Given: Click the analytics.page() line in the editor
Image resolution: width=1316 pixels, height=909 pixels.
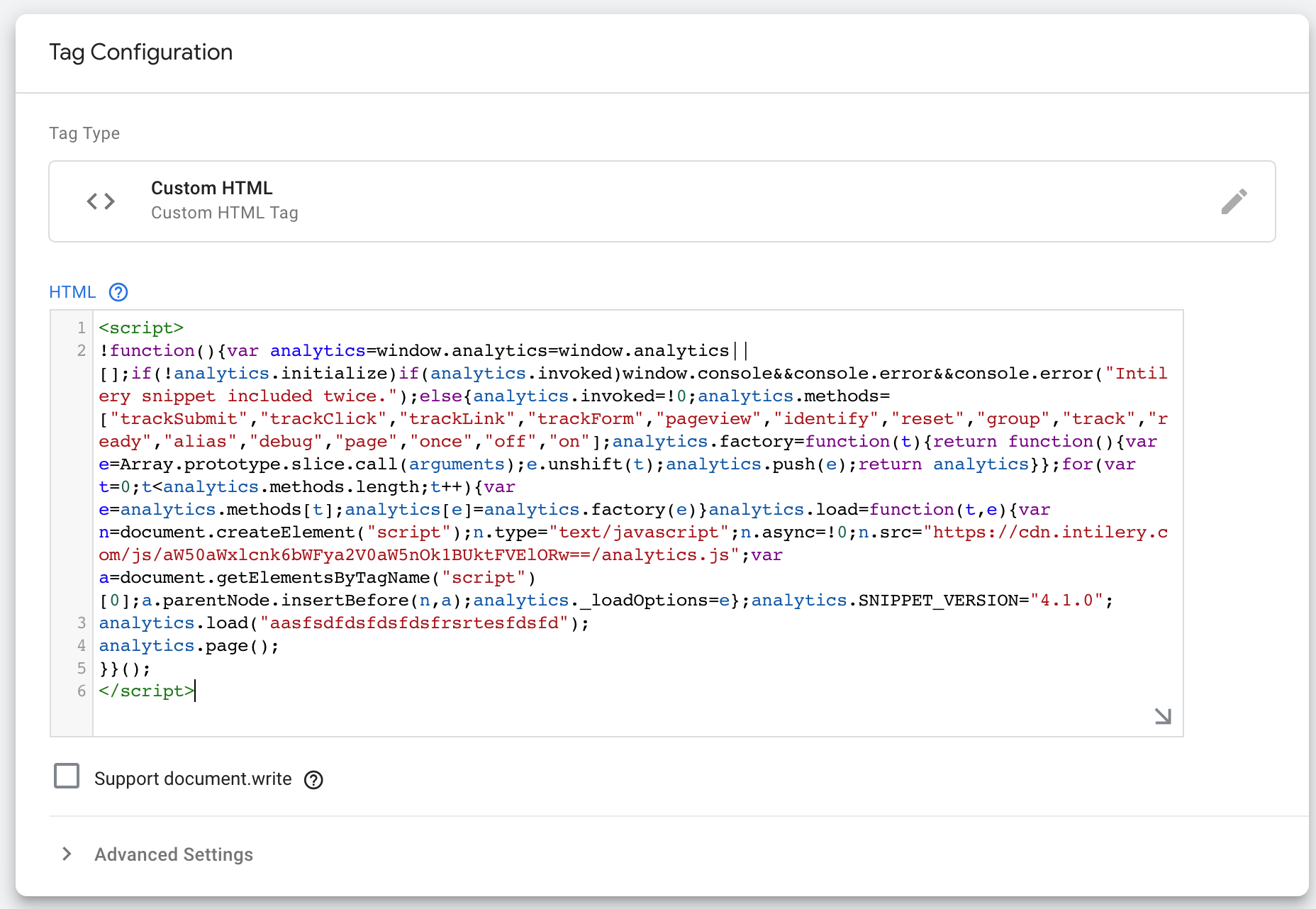Looking at the screenshot, I should (x=189, y=645).
